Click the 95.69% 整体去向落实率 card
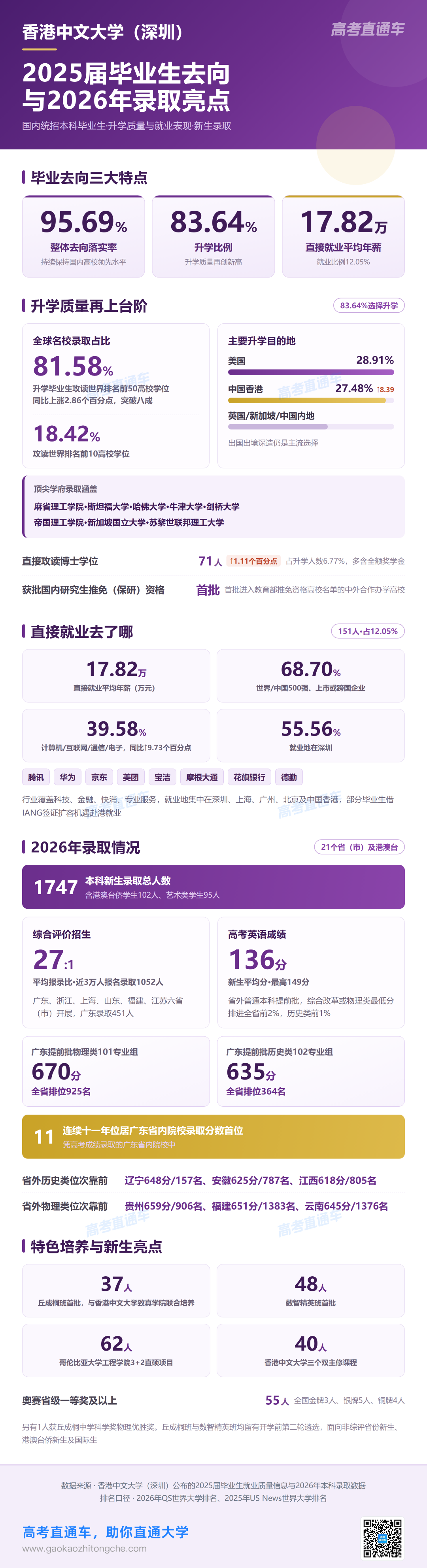The height and width of the screenshot is (1568, 427). pos(83,236)
